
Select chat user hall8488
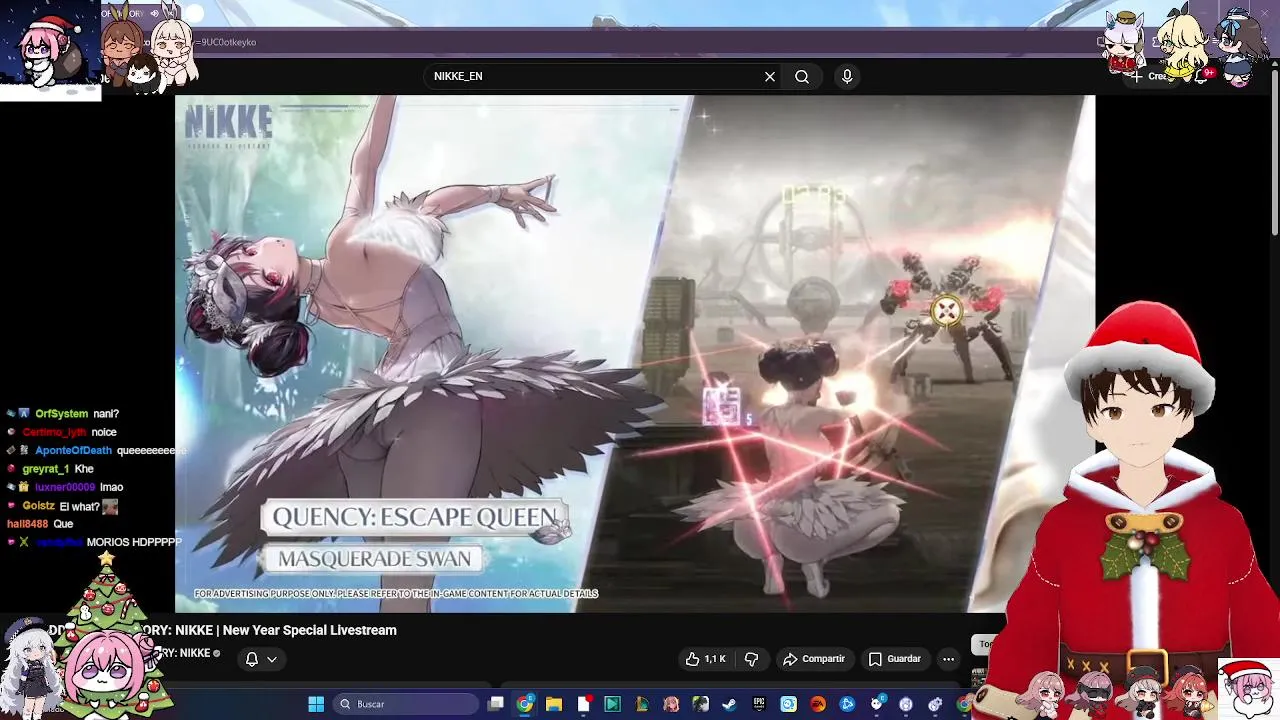28,524
